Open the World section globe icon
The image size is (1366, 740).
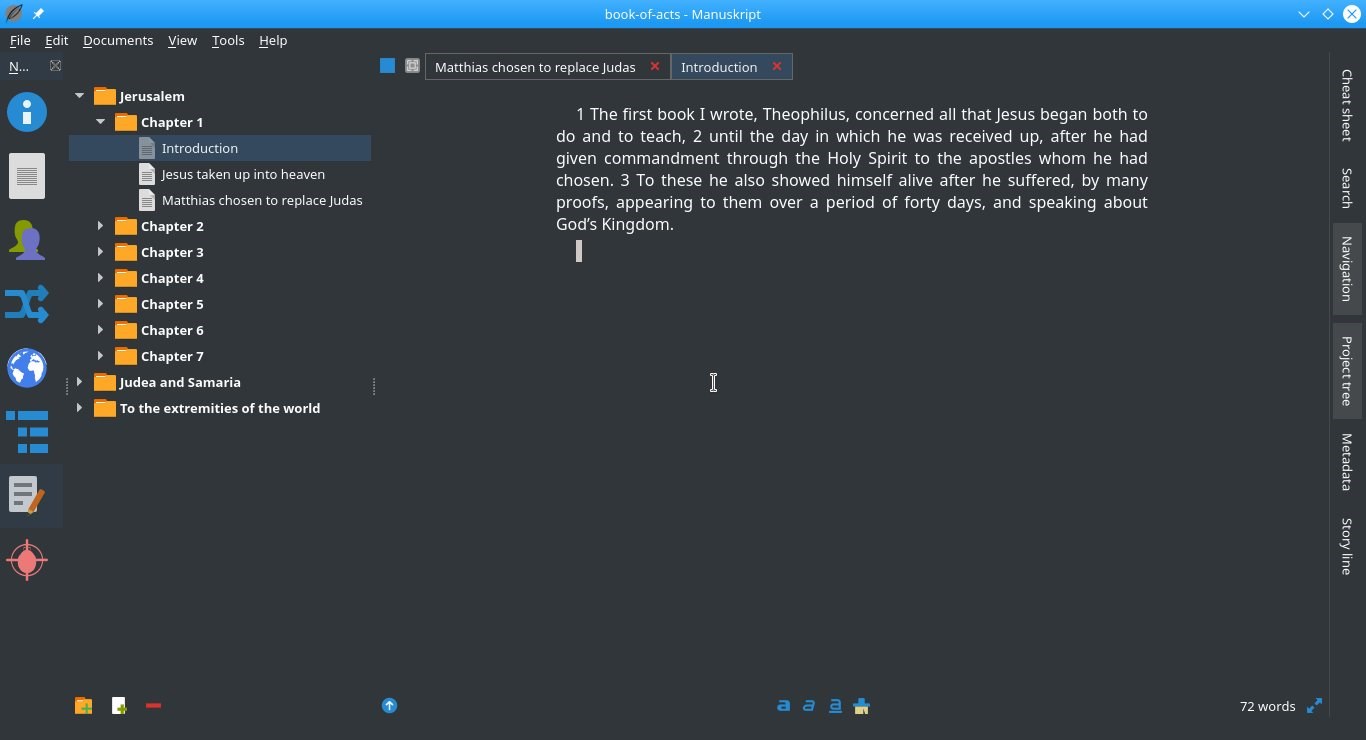[27, 368]
